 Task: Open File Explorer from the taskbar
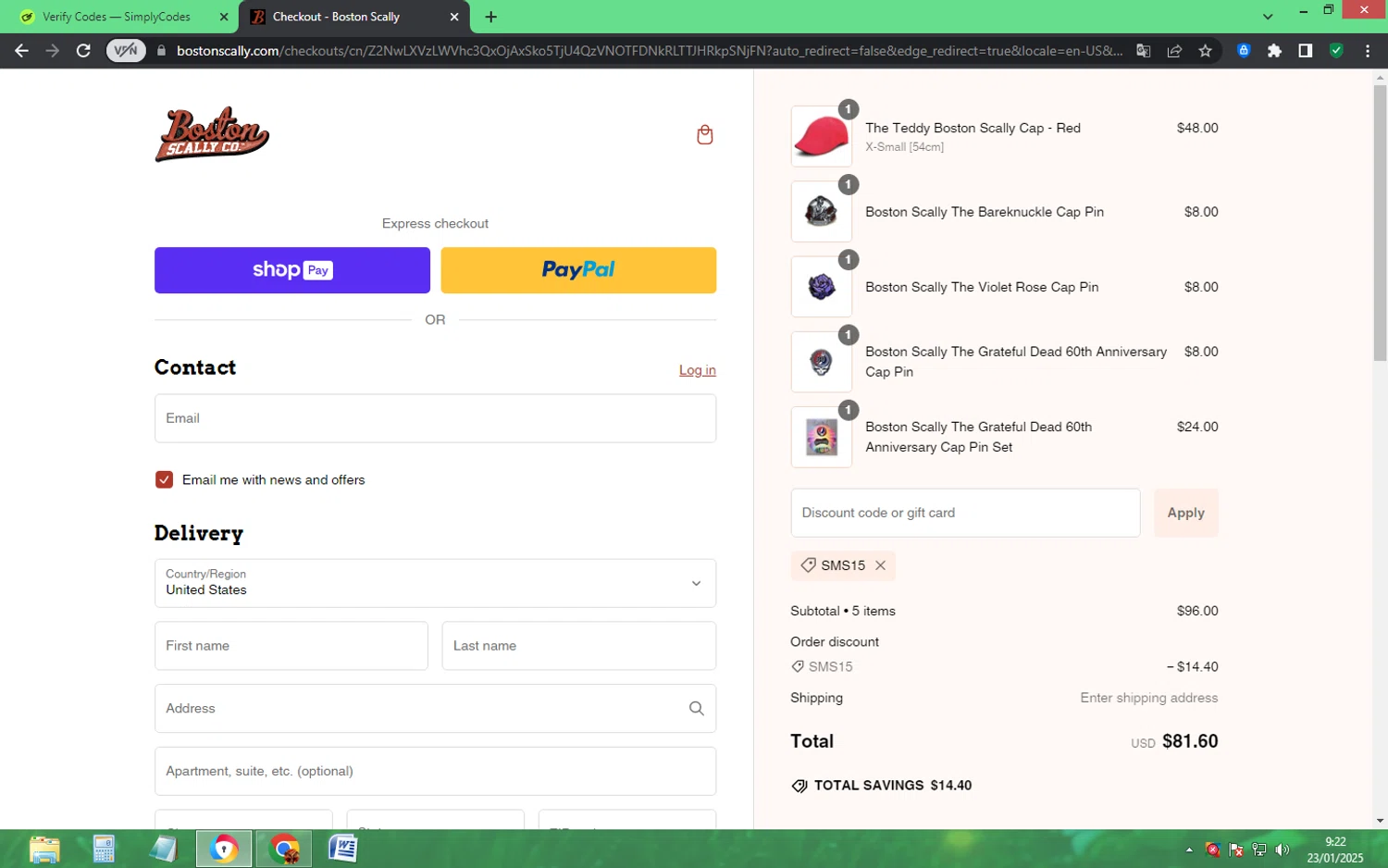44,849
